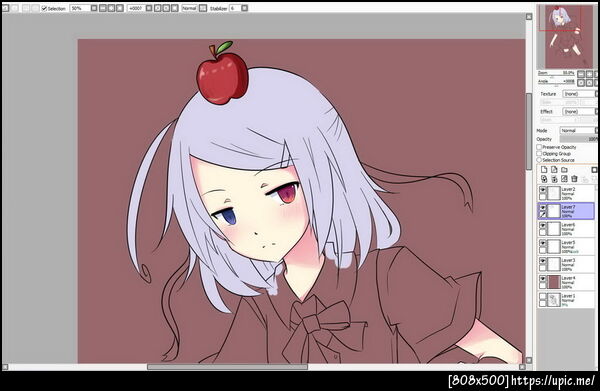
Task: Click the layer mask icon right of folder icon
Action: click(594, 170)
